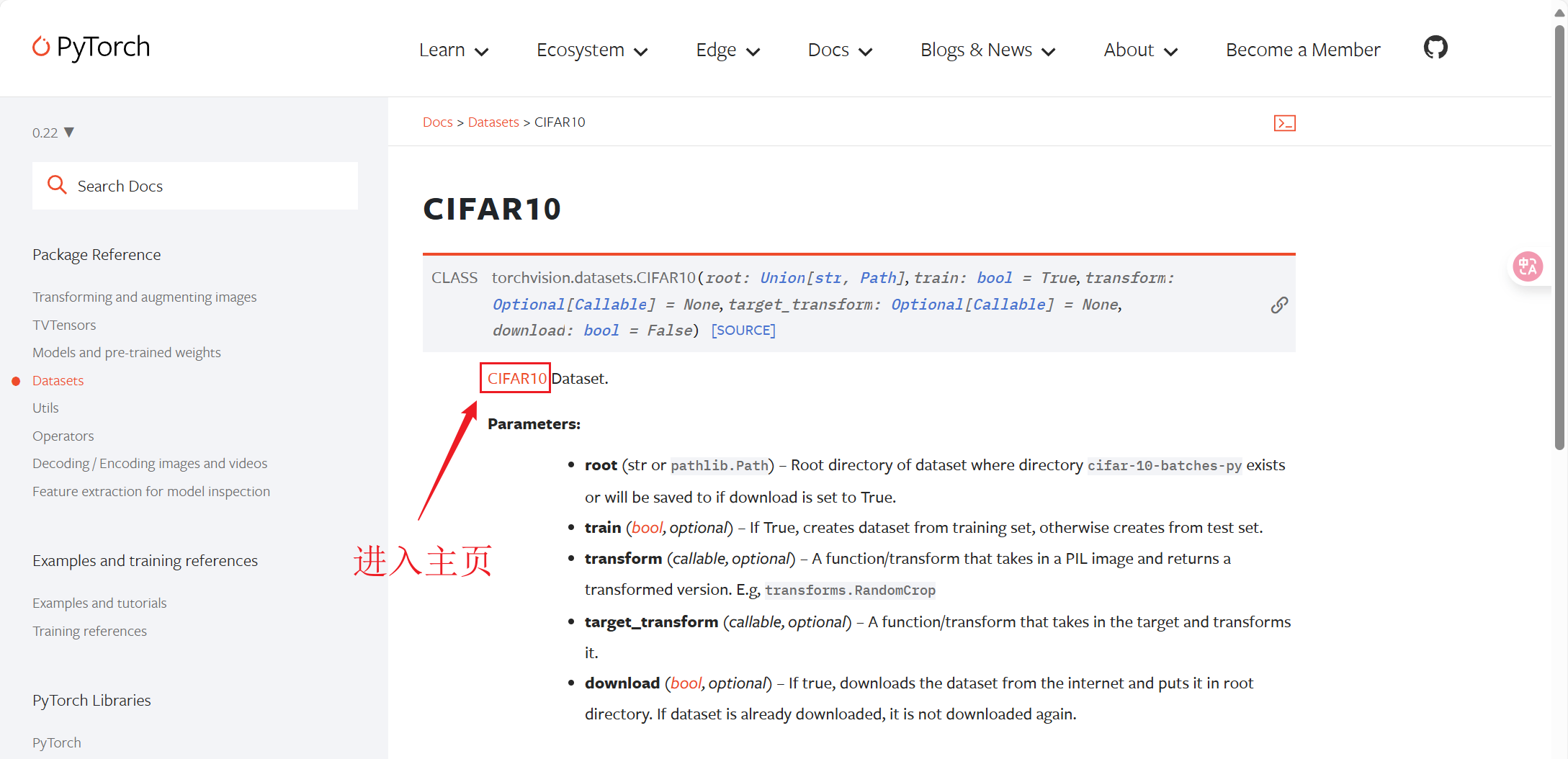Follow the CIFAR10 dataset link

point(516,378)
